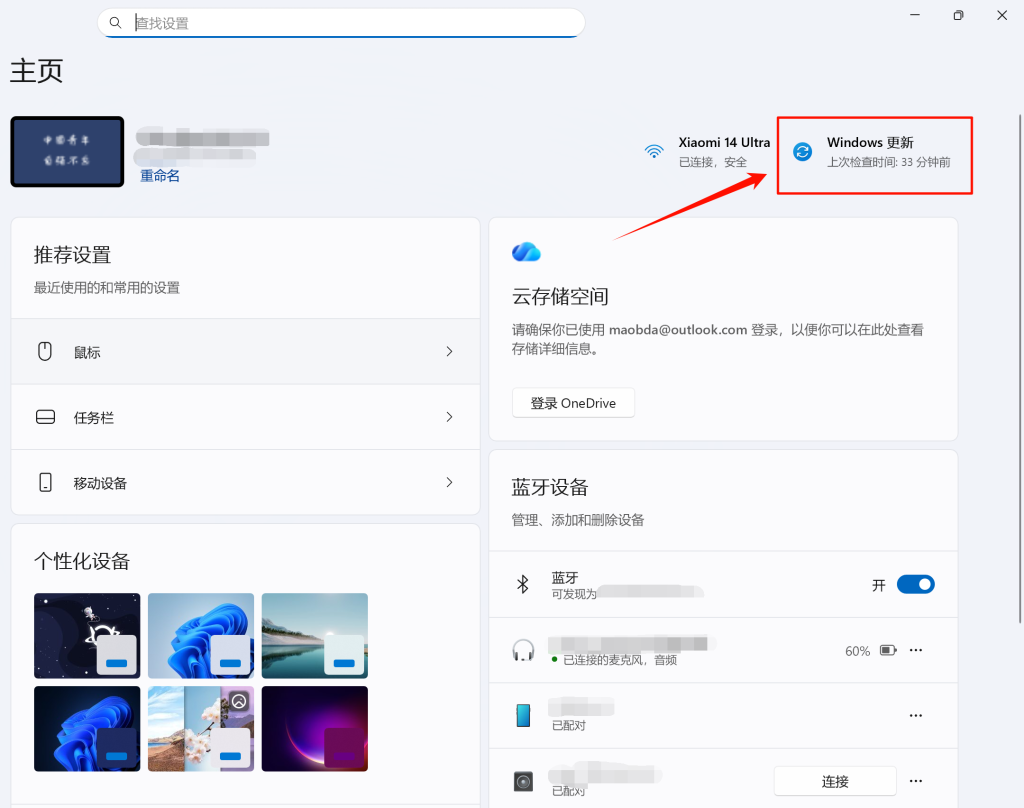Image resolution: width=1024 pixels, height=808 pixels.
Task: Open more options for the headphone device
Action: [915, 649]
